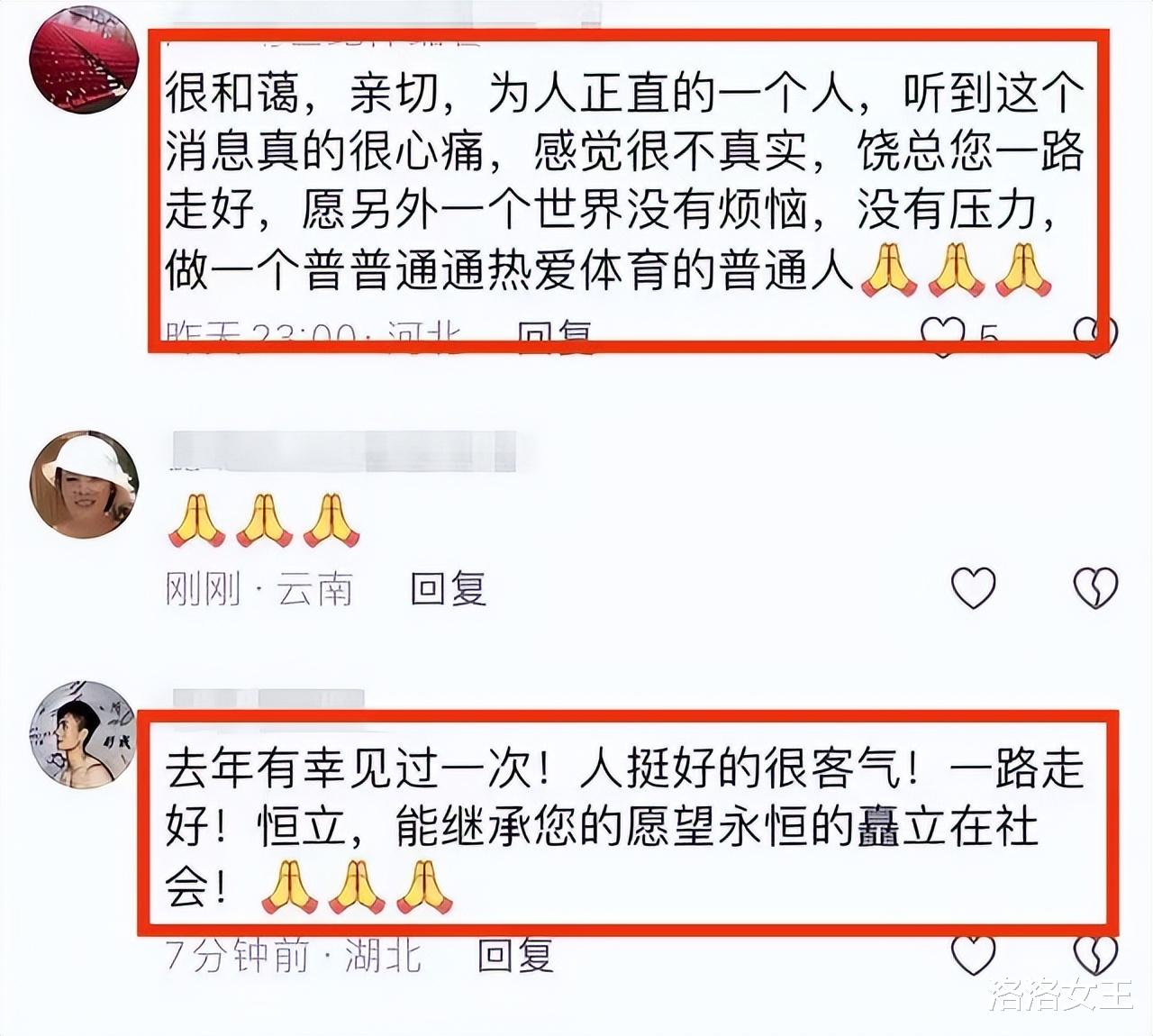The width and height of the screenshot is (1153, 1036).
Task: Reply to the 湖北 comment via 回复
Action: click(514, 955)
